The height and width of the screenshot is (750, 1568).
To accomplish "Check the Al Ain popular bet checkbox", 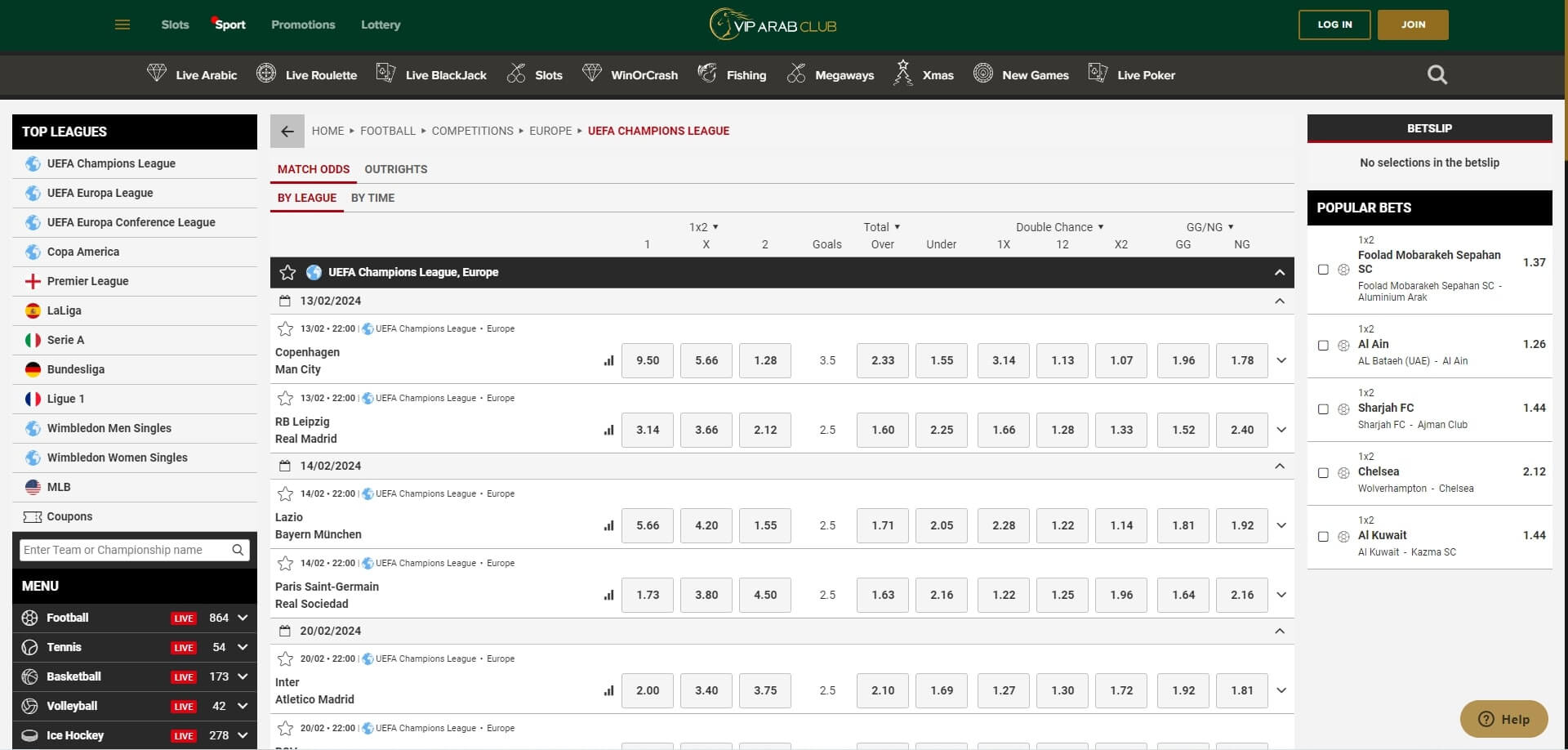I will (1323, 346).
